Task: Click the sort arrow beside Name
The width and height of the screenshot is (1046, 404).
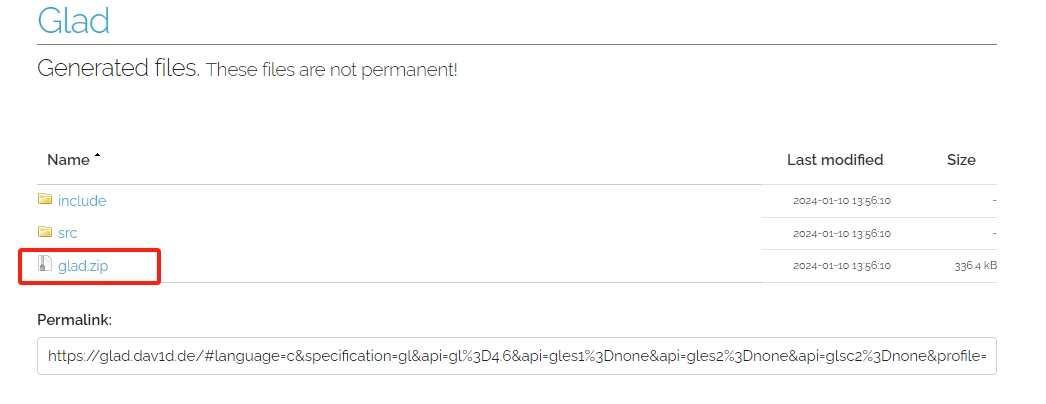Action: point(97,156)
